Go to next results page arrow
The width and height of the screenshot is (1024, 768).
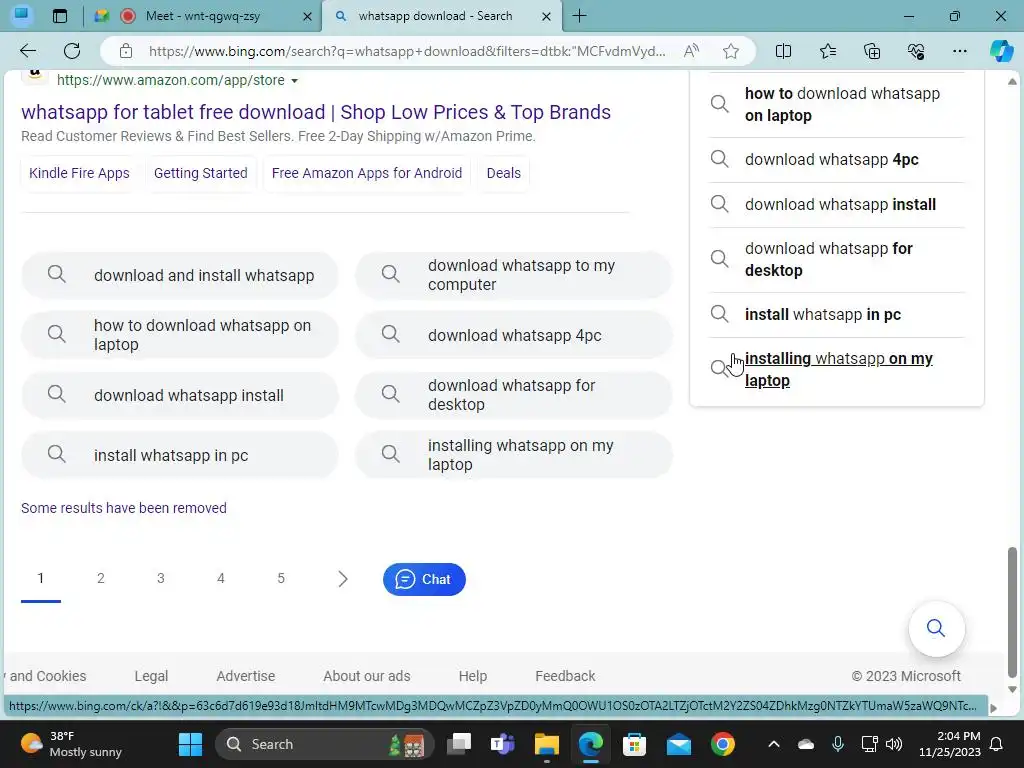click(x=343, y=579)
